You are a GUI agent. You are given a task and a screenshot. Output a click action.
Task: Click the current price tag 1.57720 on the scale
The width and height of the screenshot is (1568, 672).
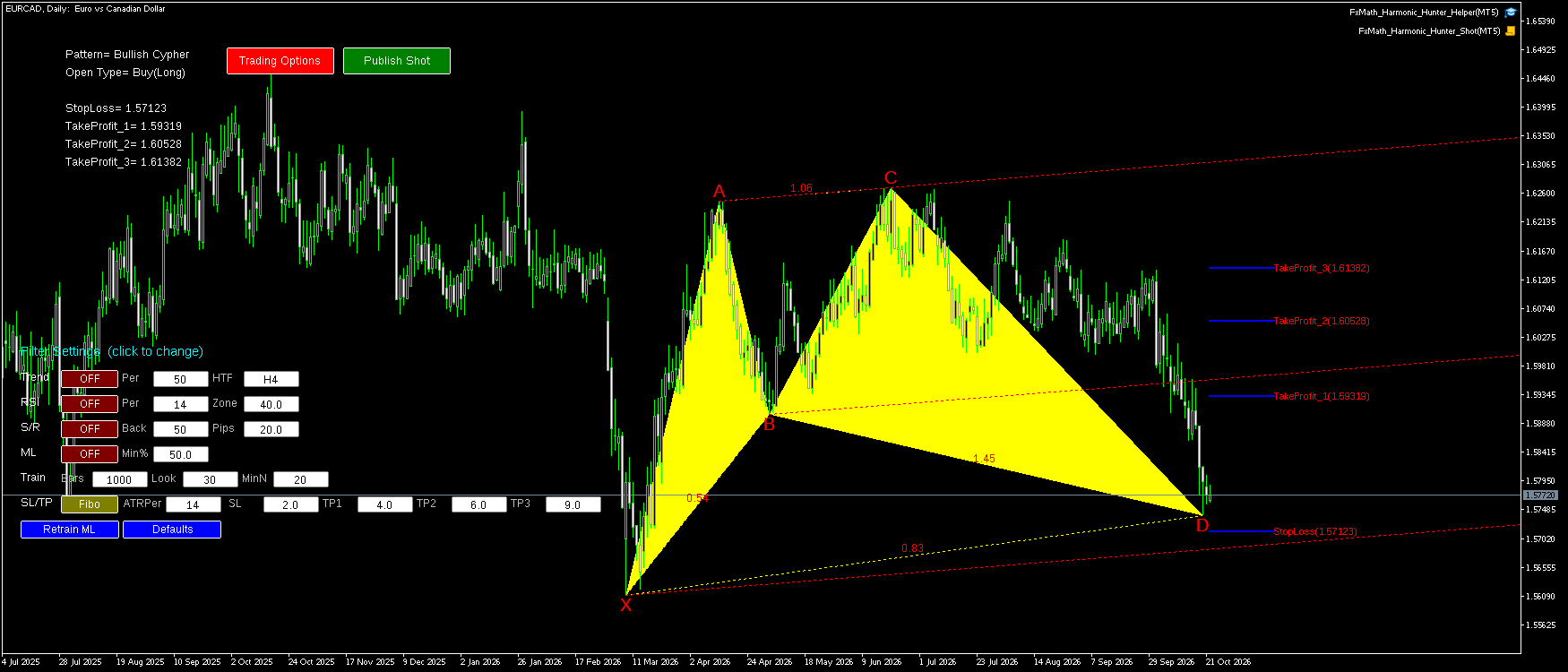pyautogui.click(x=1541, y=495)
